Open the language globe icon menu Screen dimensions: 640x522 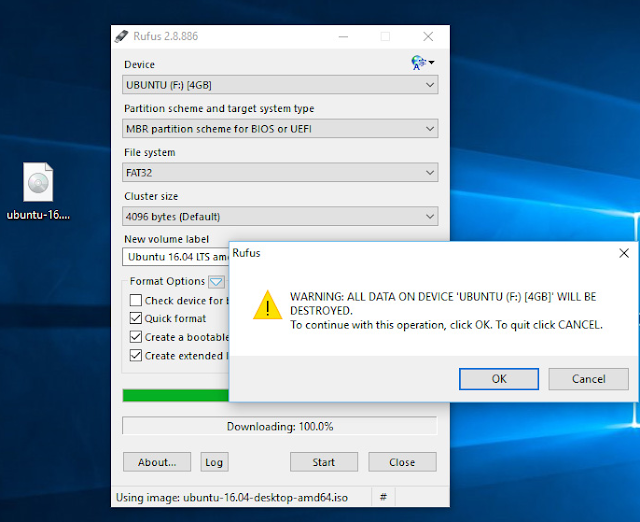[x=422, y=63]
